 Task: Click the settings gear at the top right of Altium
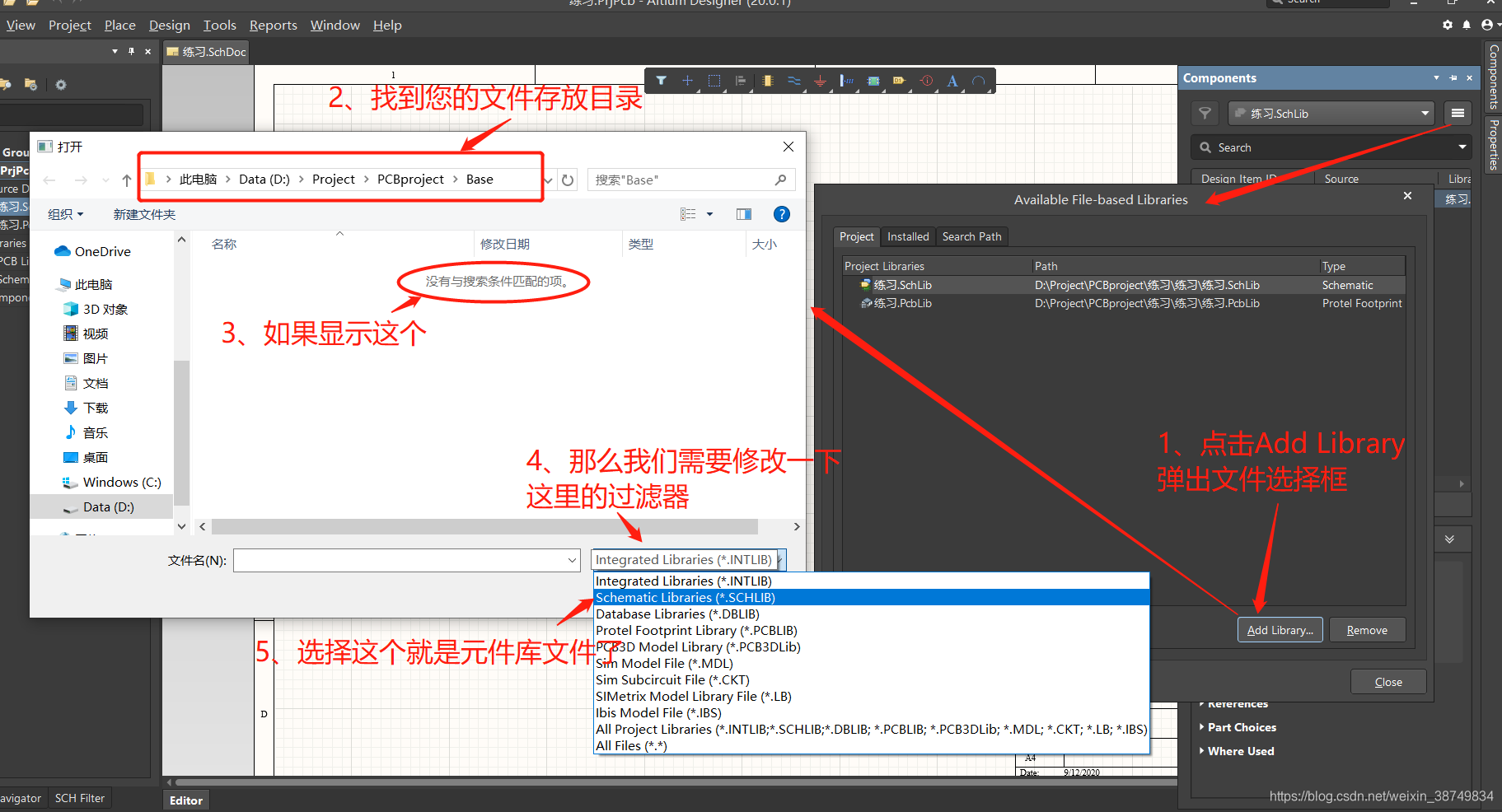coord(1448,25)
